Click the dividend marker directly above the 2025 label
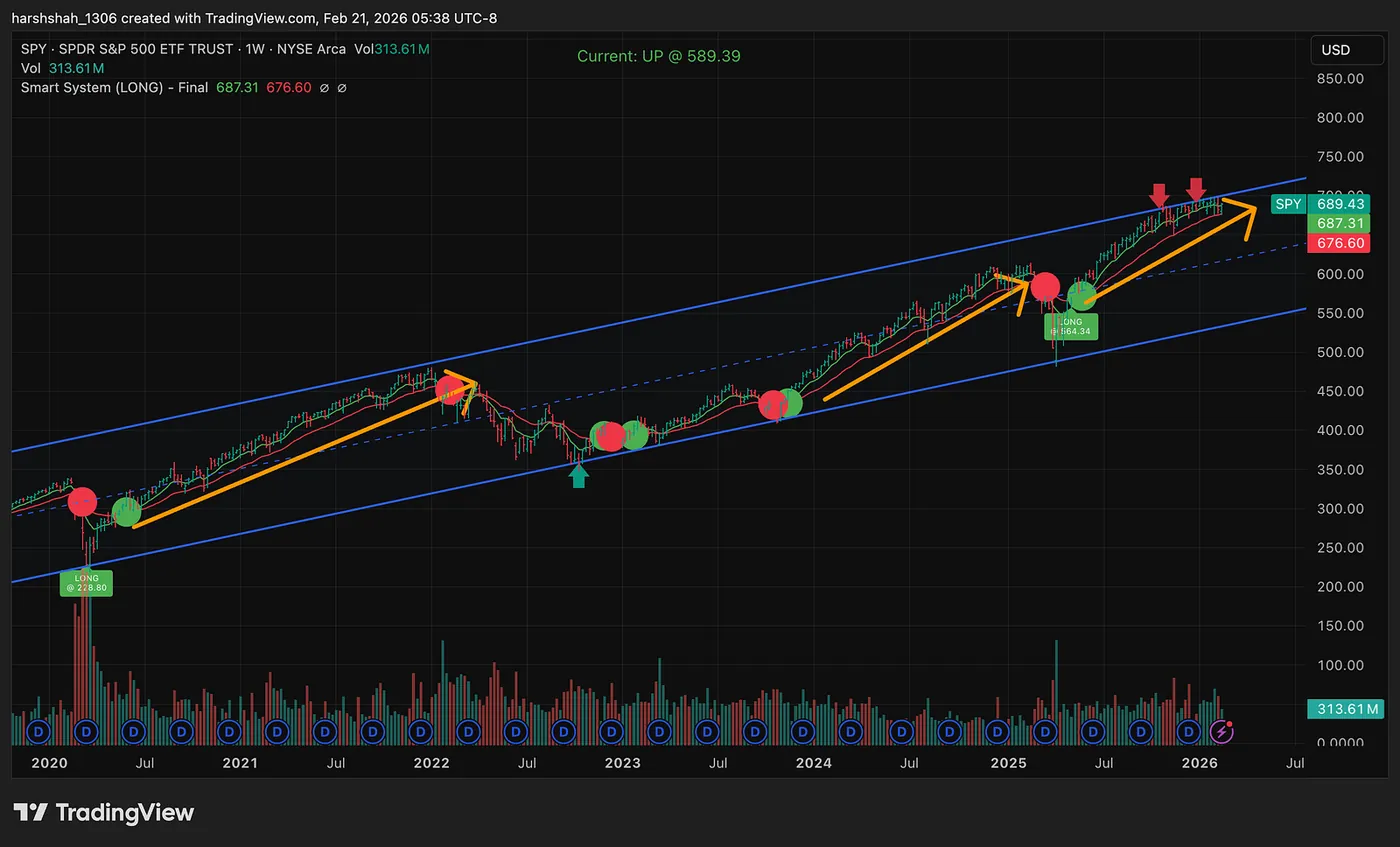 pos(996,732)
